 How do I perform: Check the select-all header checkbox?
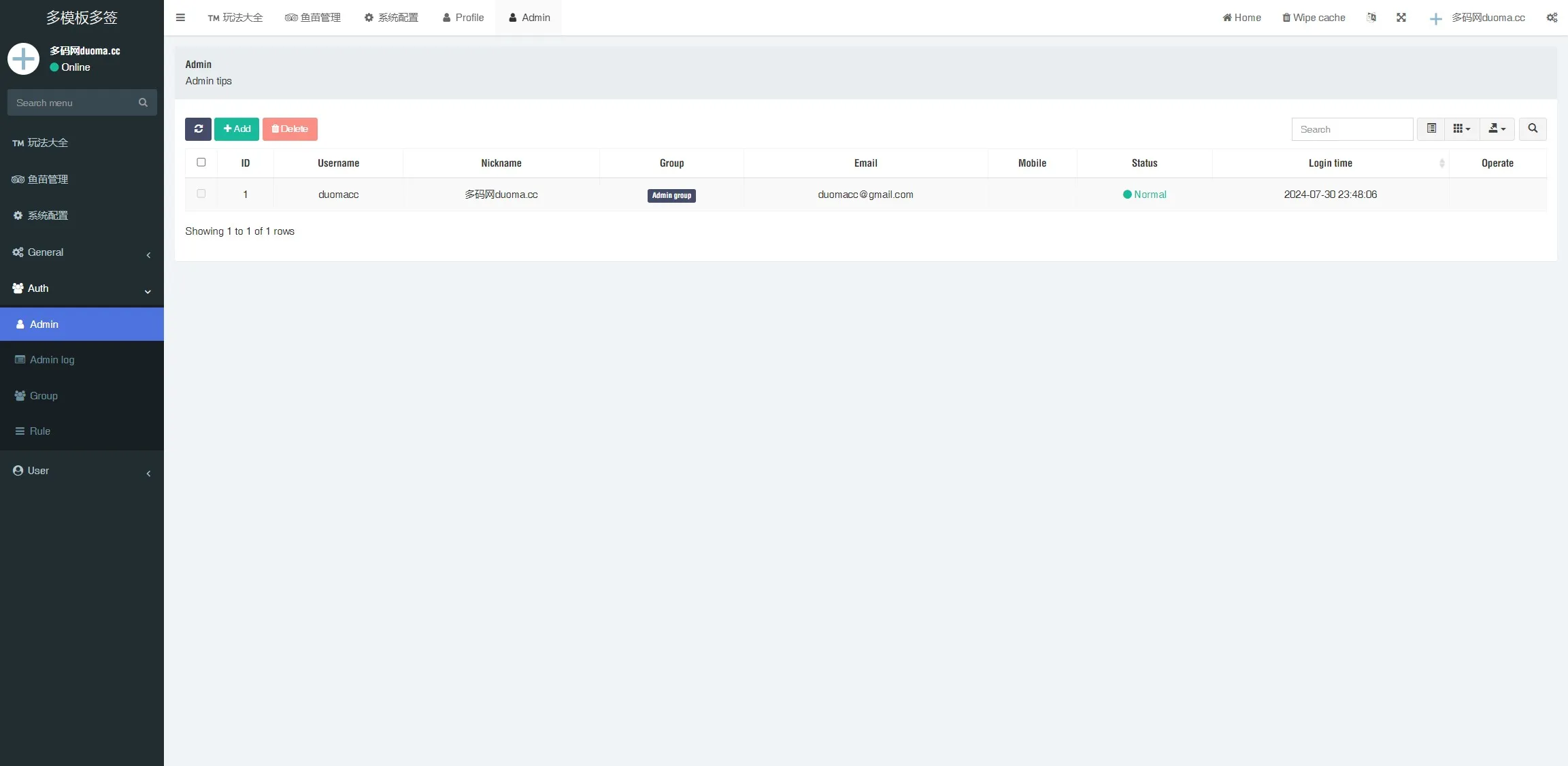tap(201, 163)
